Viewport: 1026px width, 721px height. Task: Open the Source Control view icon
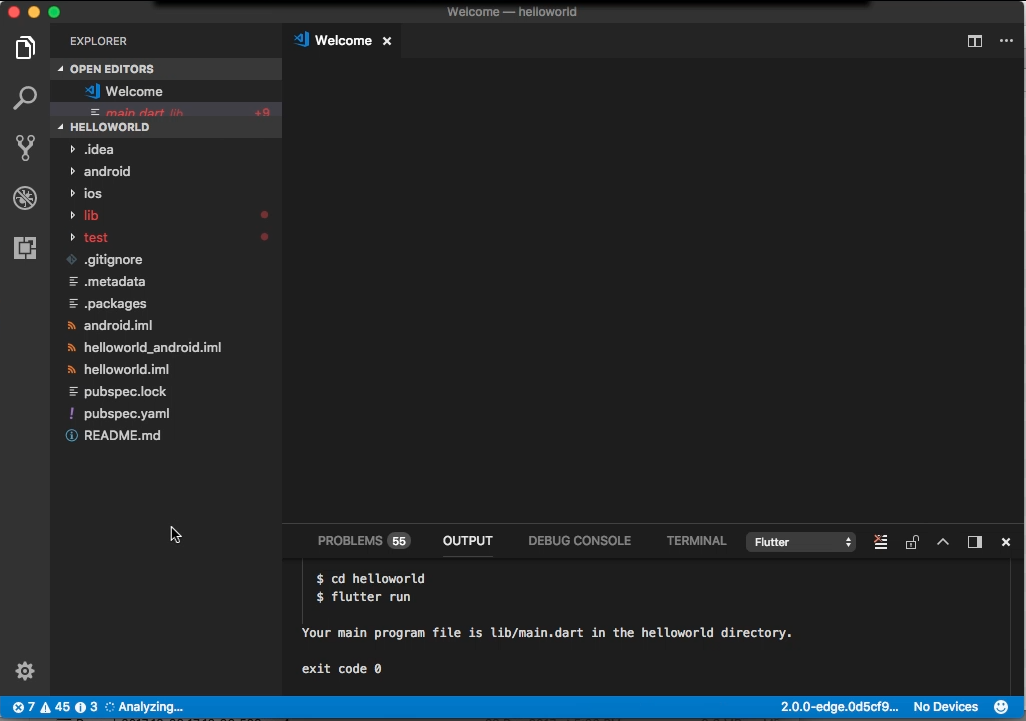coord(25,148)
